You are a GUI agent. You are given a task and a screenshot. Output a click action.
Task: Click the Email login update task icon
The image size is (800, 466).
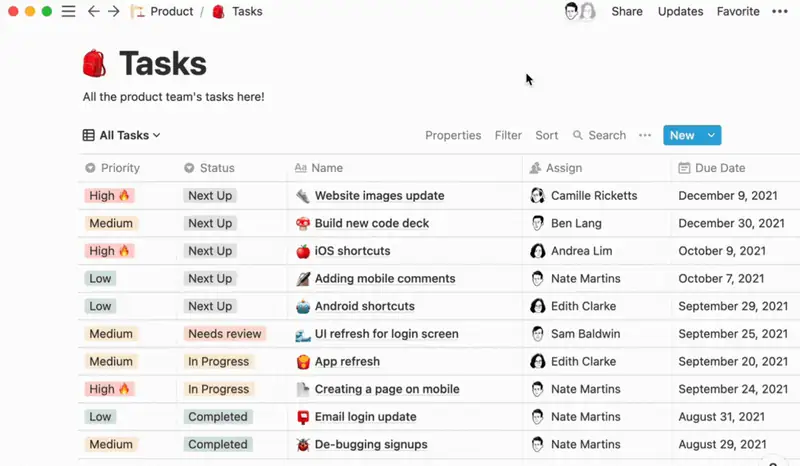tap(303, 417)
